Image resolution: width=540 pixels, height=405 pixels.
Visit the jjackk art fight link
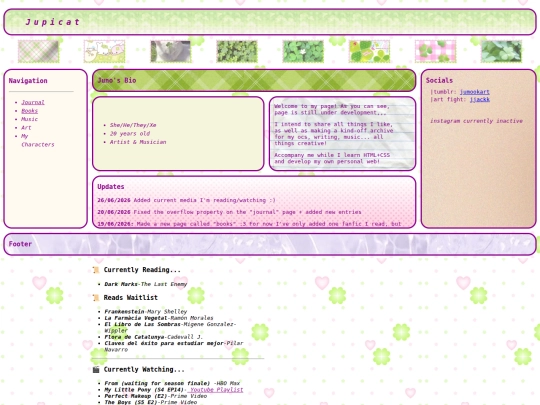tap(480, 100)
